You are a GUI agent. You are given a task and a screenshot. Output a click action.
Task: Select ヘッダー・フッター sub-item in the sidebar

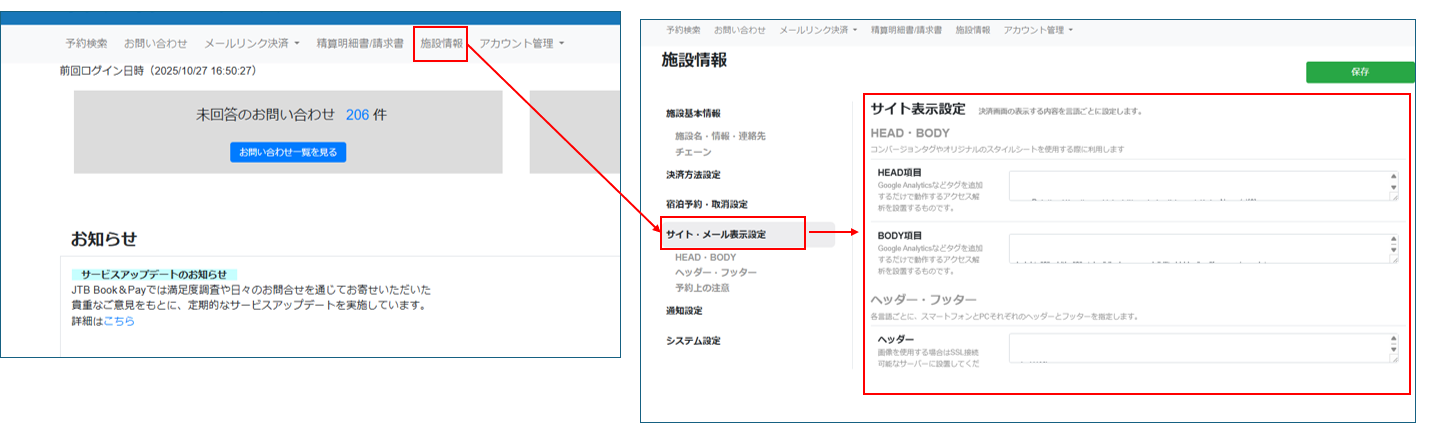click(716, 272)
